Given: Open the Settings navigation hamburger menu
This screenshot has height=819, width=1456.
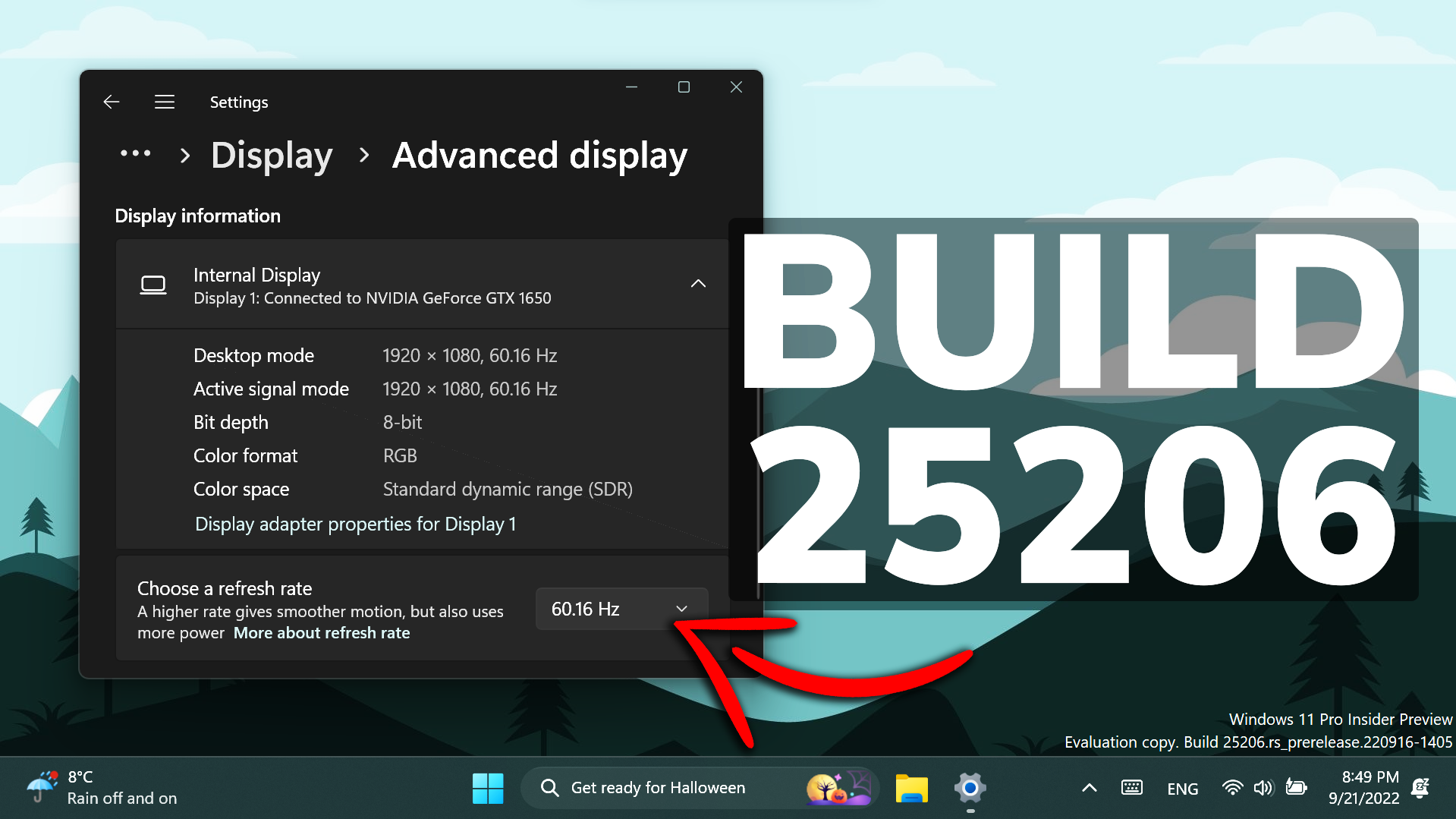Looking at the screenshot, I should pyautogui.click(x=165, y=101).
